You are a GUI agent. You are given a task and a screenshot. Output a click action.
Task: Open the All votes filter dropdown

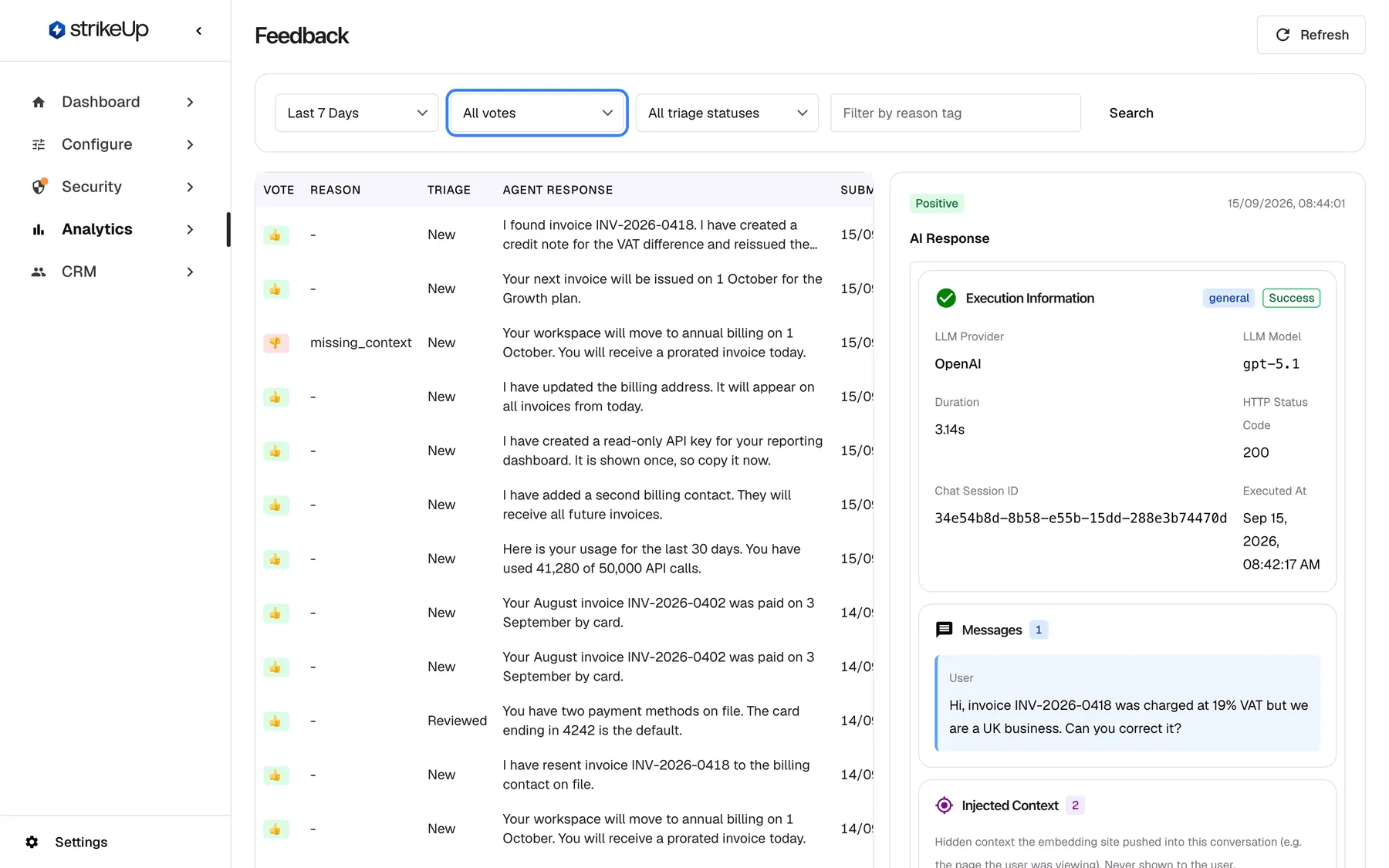(x=537, y=113)
